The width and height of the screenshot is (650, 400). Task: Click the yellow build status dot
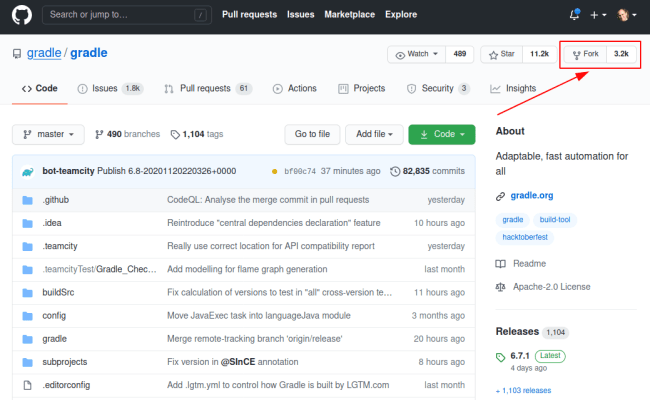[x=274, y=171]
